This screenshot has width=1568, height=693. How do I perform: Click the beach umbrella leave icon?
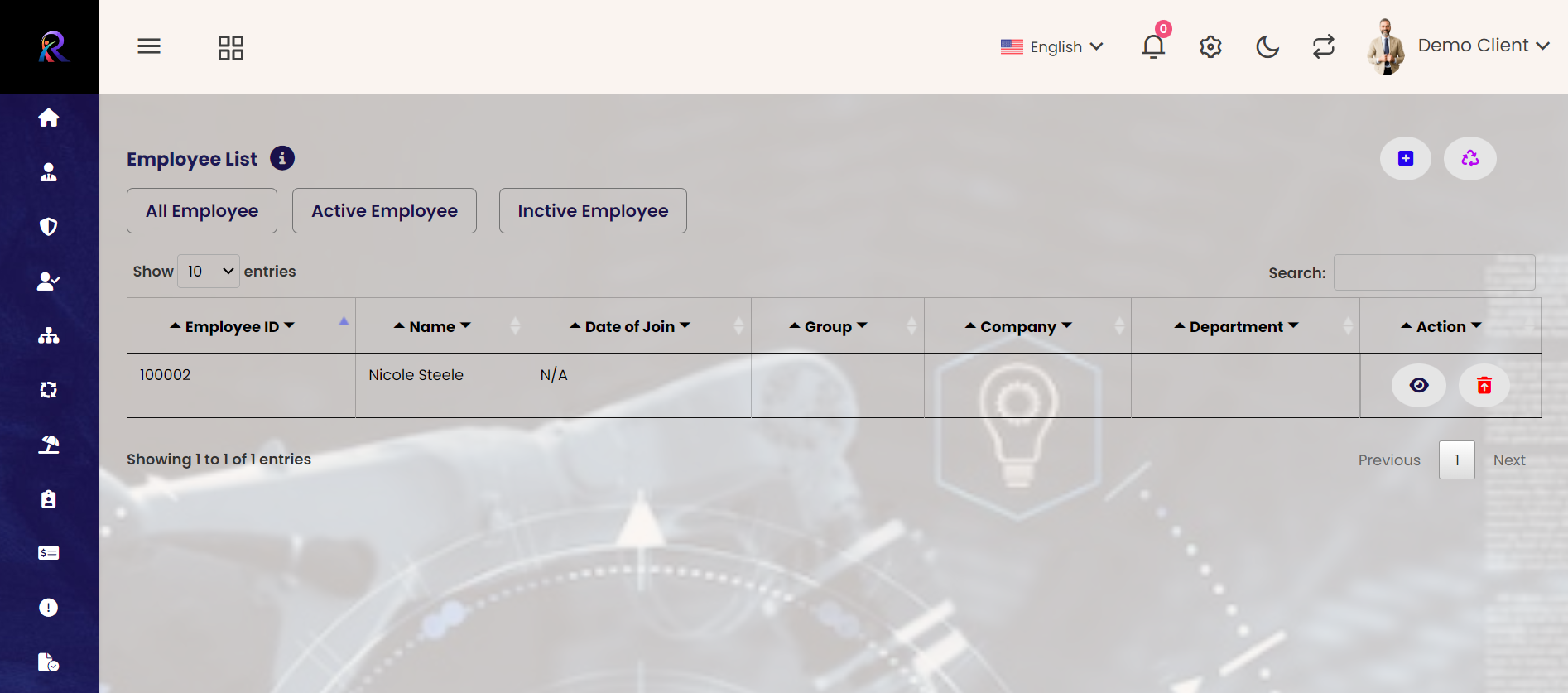[x=49, y=445]
